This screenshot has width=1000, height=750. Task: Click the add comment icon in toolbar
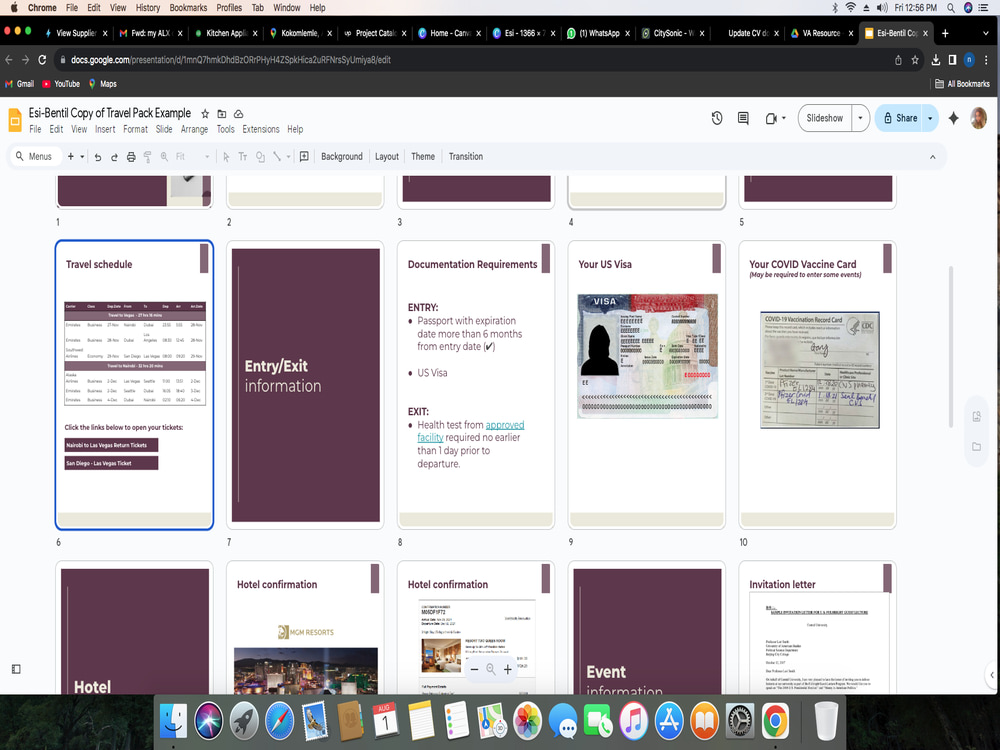(x=304, y=157)
